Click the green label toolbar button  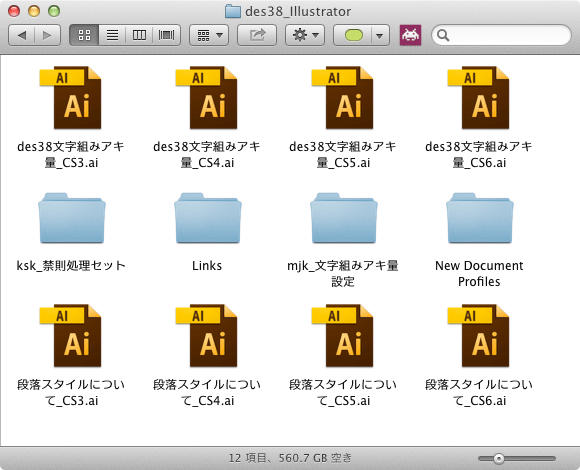(x=353, y=35)
